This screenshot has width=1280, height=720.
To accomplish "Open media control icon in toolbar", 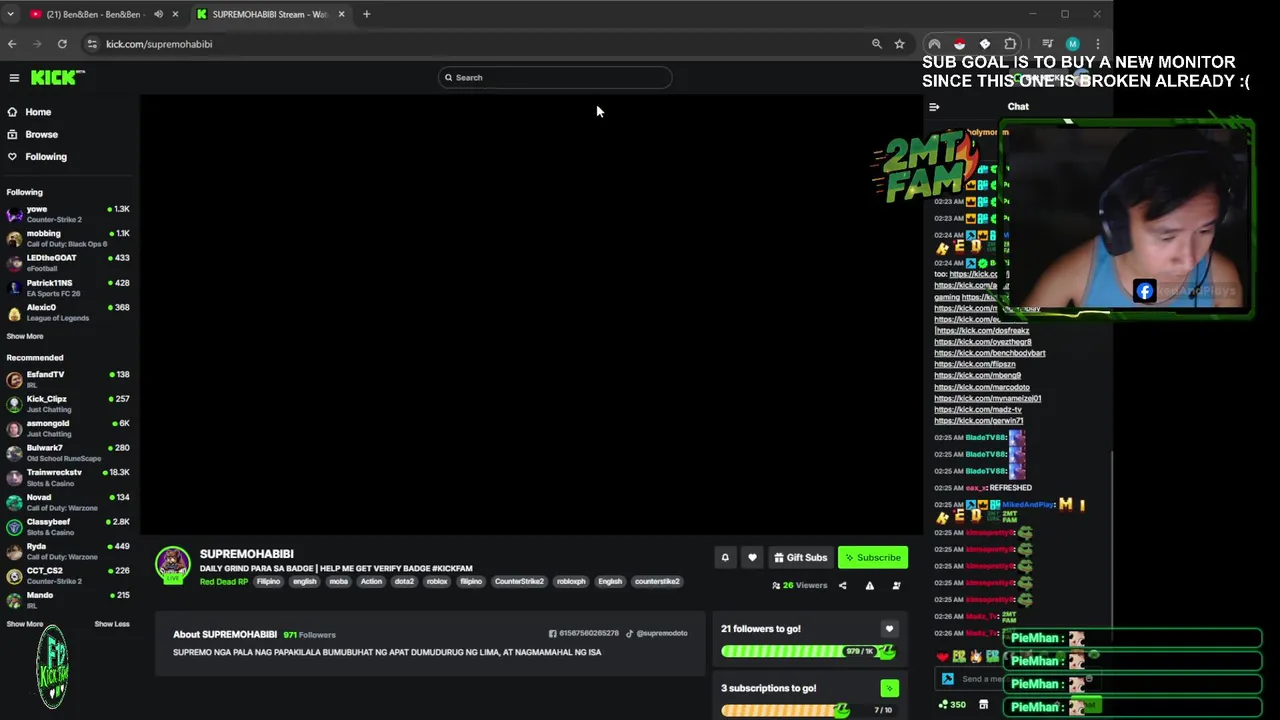I will point(1047,44).
